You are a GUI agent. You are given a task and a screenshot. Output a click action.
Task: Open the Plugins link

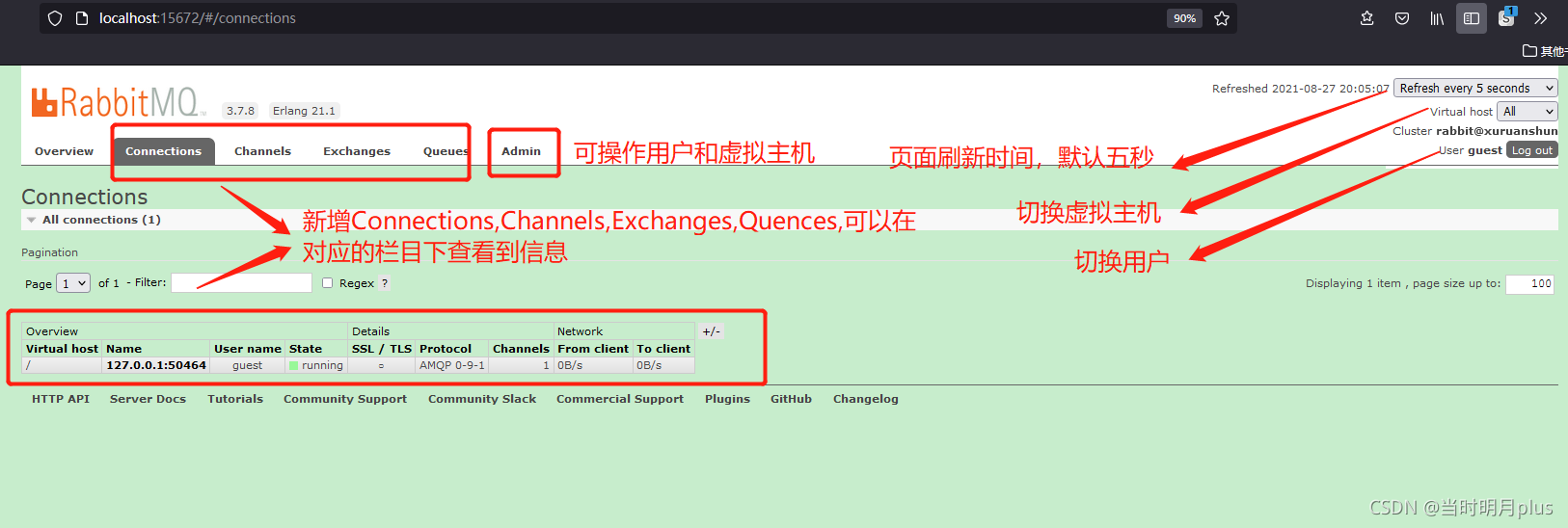pyautogui.click(x=727, y=399)
